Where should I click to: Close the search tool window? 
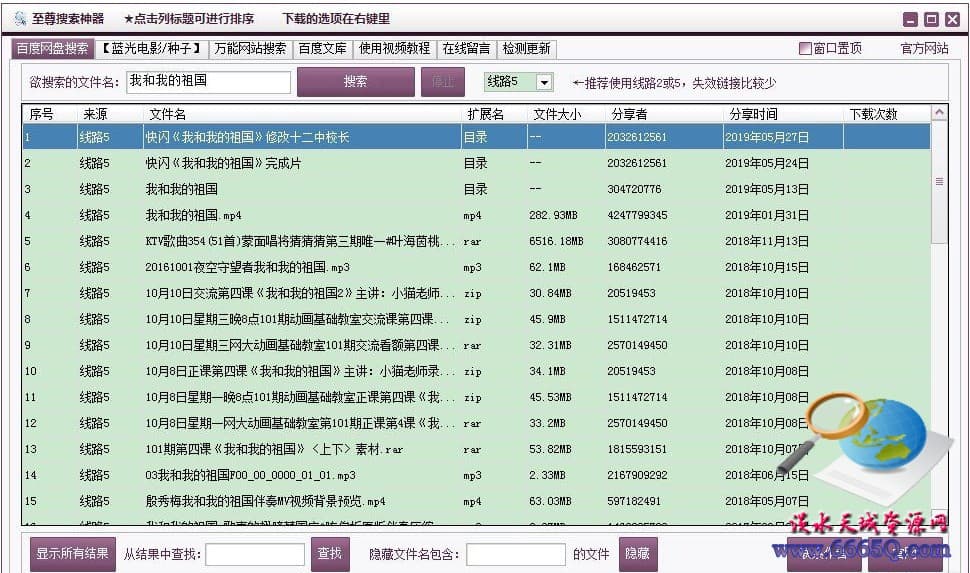[x=952, y=19]
